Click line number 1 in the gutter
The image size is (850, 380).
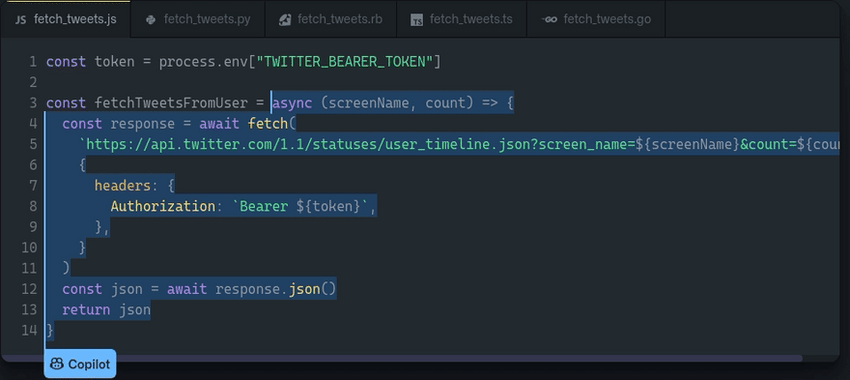[33, 62]
